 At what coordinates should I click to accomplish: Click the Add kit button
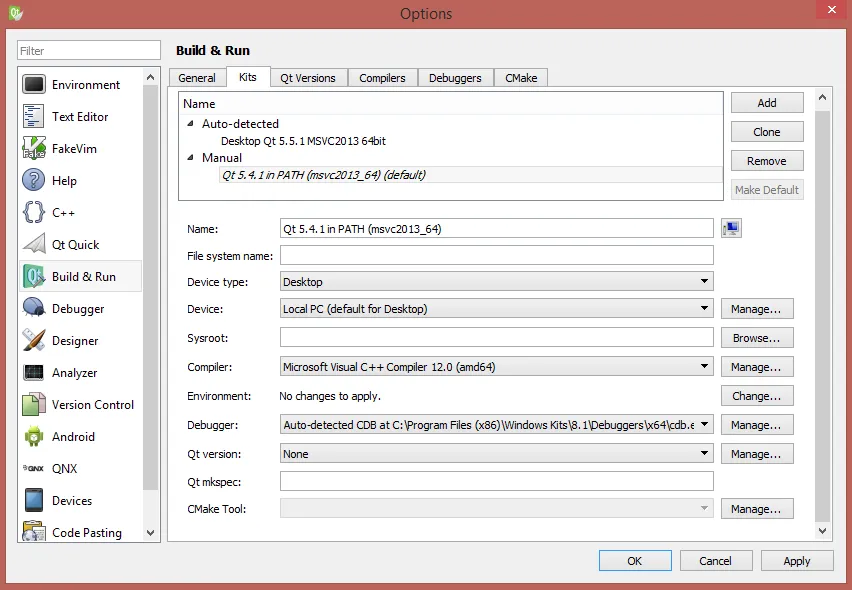pos(767,103)
